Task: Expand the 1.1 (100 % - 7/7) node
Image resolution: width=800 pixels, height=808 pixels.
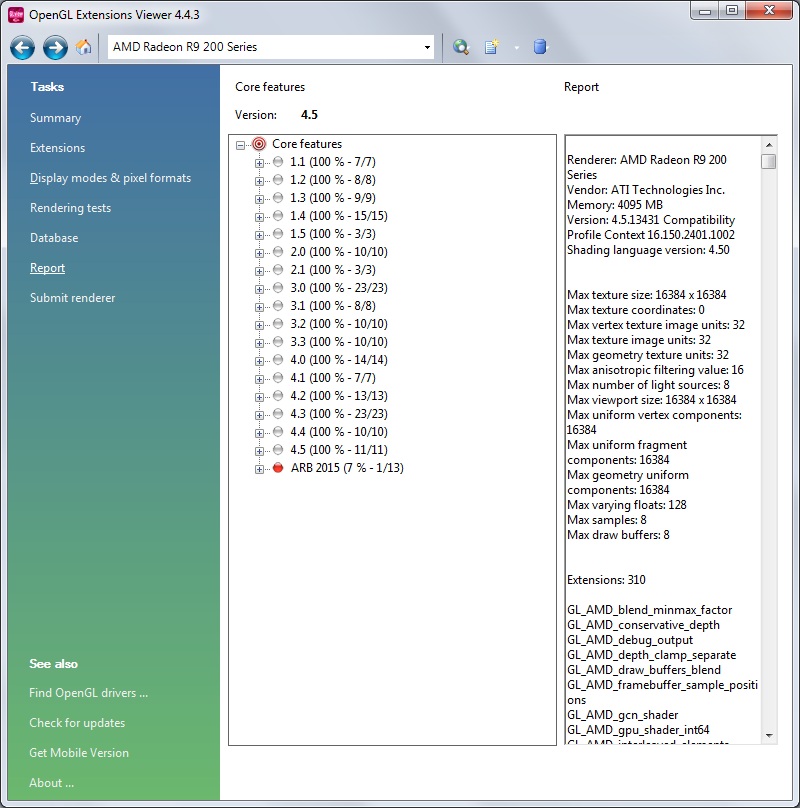Action: click(259, 163)
